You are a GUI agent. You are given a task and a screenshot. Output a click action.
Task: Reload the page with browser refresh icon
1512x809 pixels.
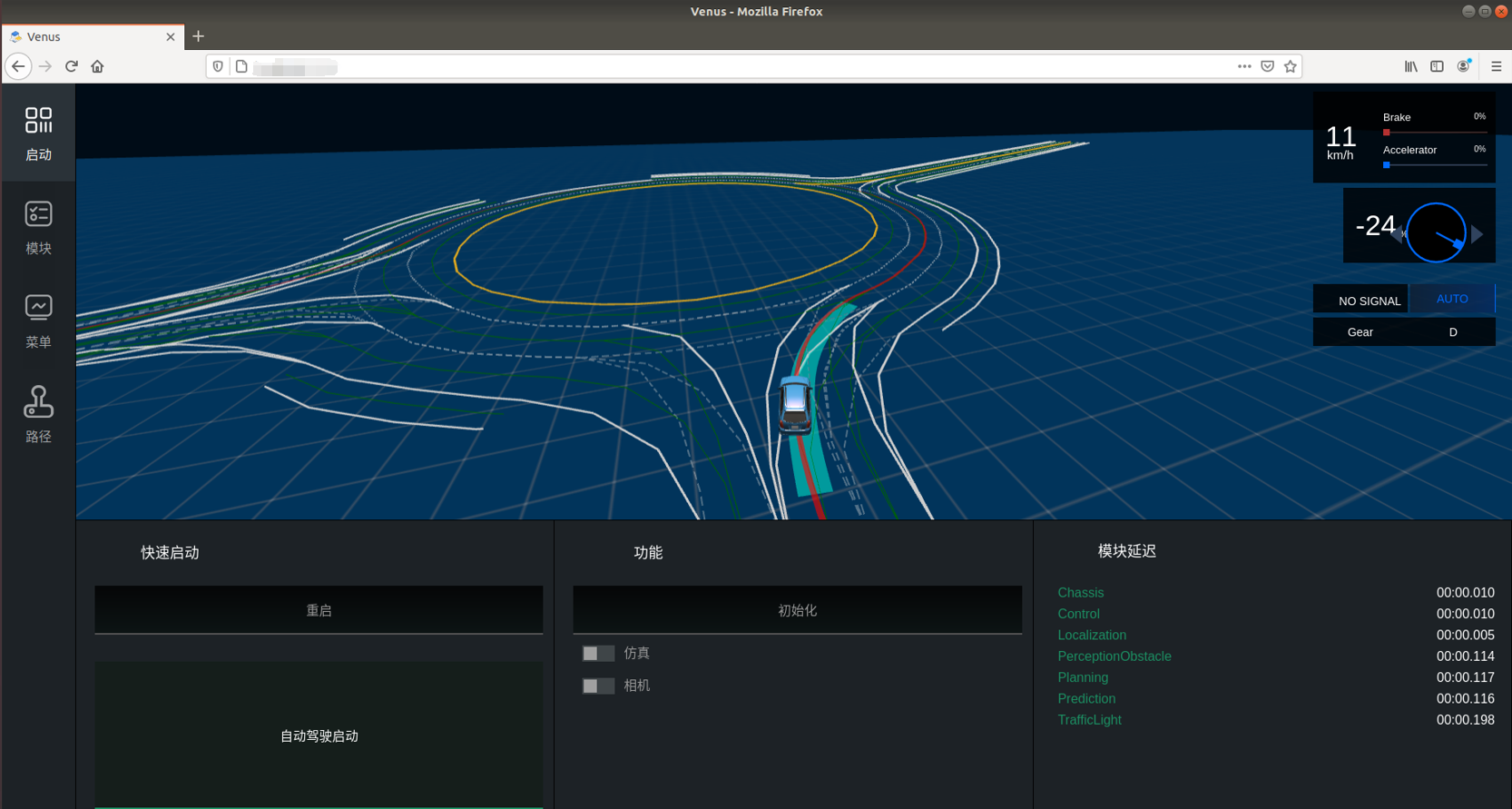(x=72, y=66)
